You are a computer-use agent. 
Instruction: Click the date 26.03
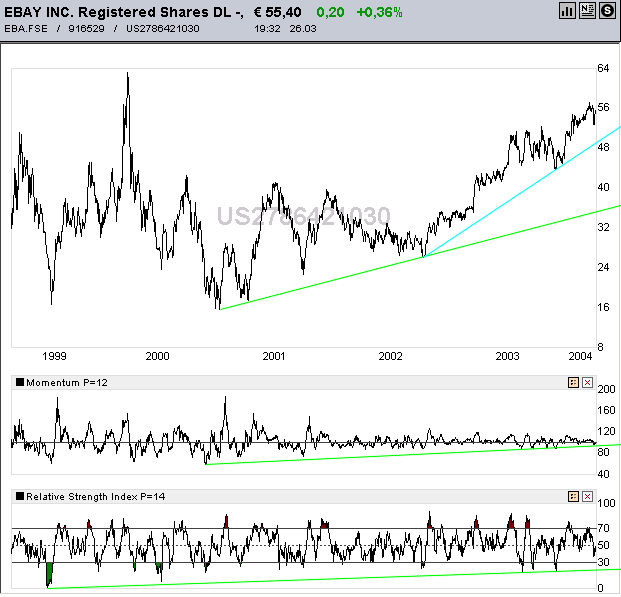point(303,29)
